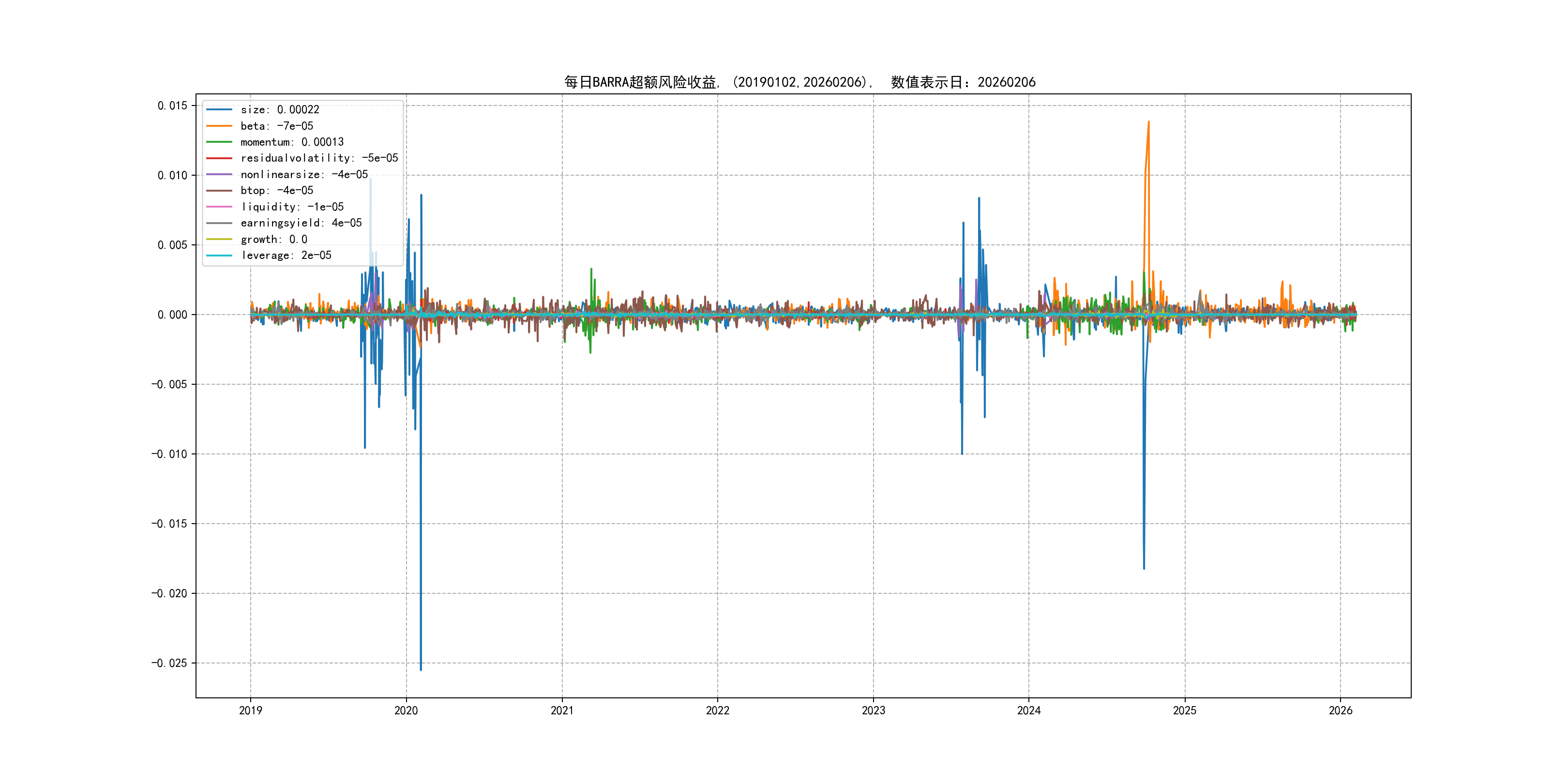Click the residualvolatility legend text
The width and height of the screenshot is (1568, 784).
319,158
